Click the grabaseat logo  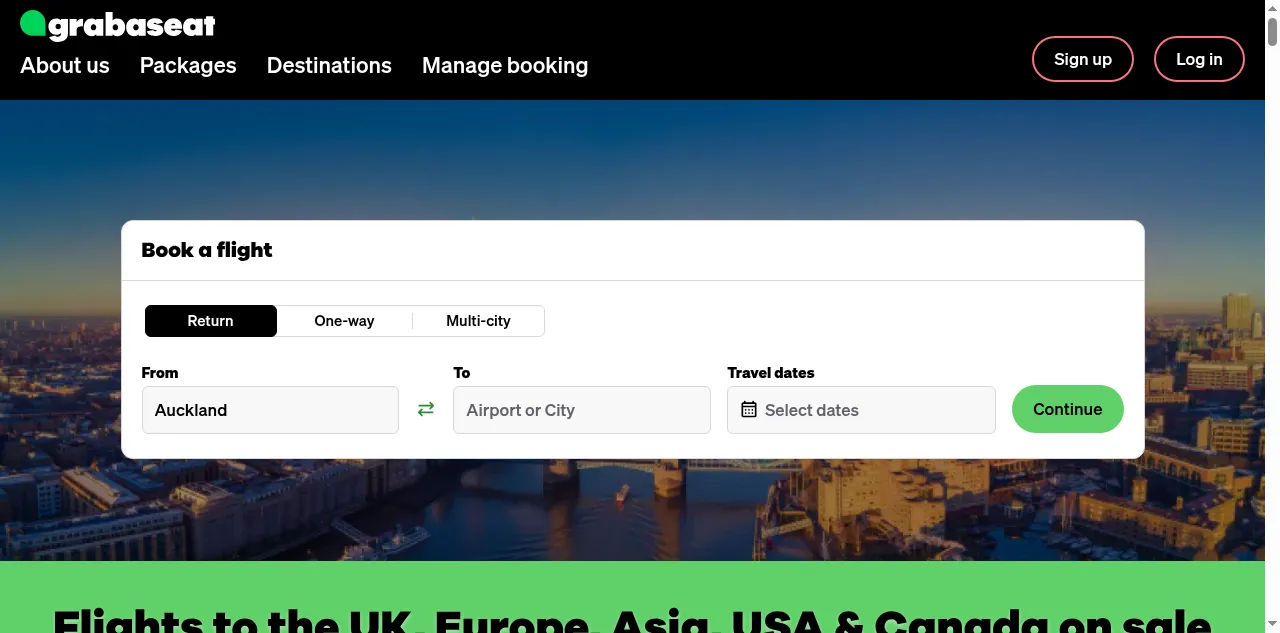pyautogui.click(x=118, y=25)
